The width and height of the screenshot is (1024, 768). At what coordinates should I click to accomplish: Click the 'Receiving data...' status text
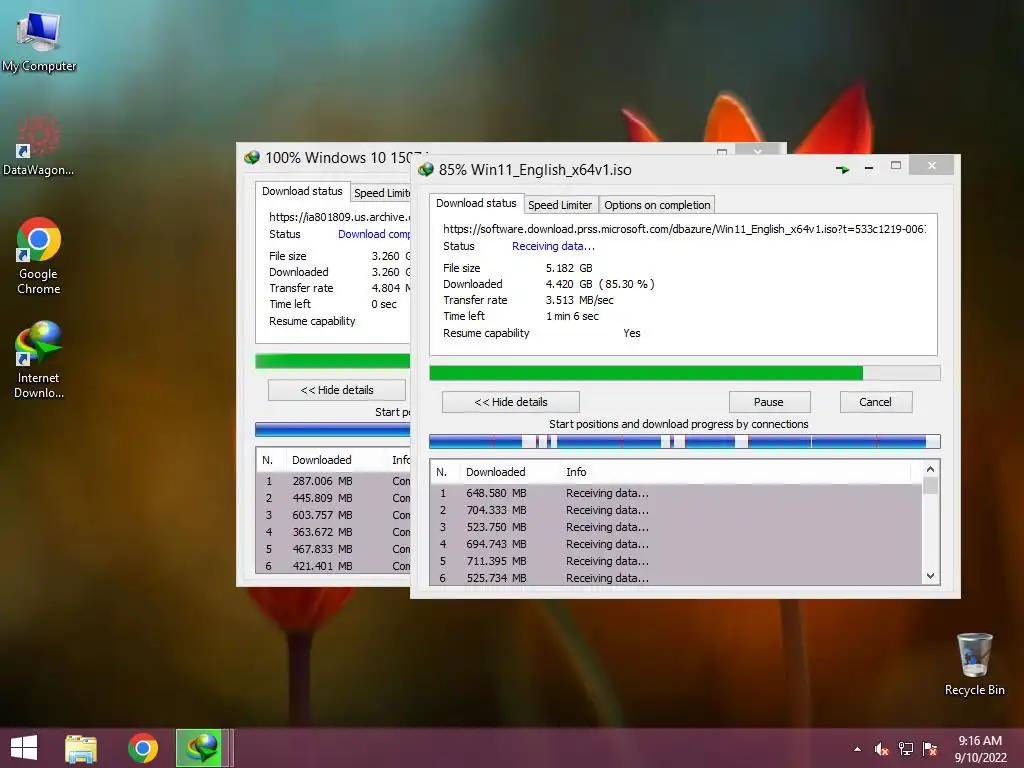(553, 246)
